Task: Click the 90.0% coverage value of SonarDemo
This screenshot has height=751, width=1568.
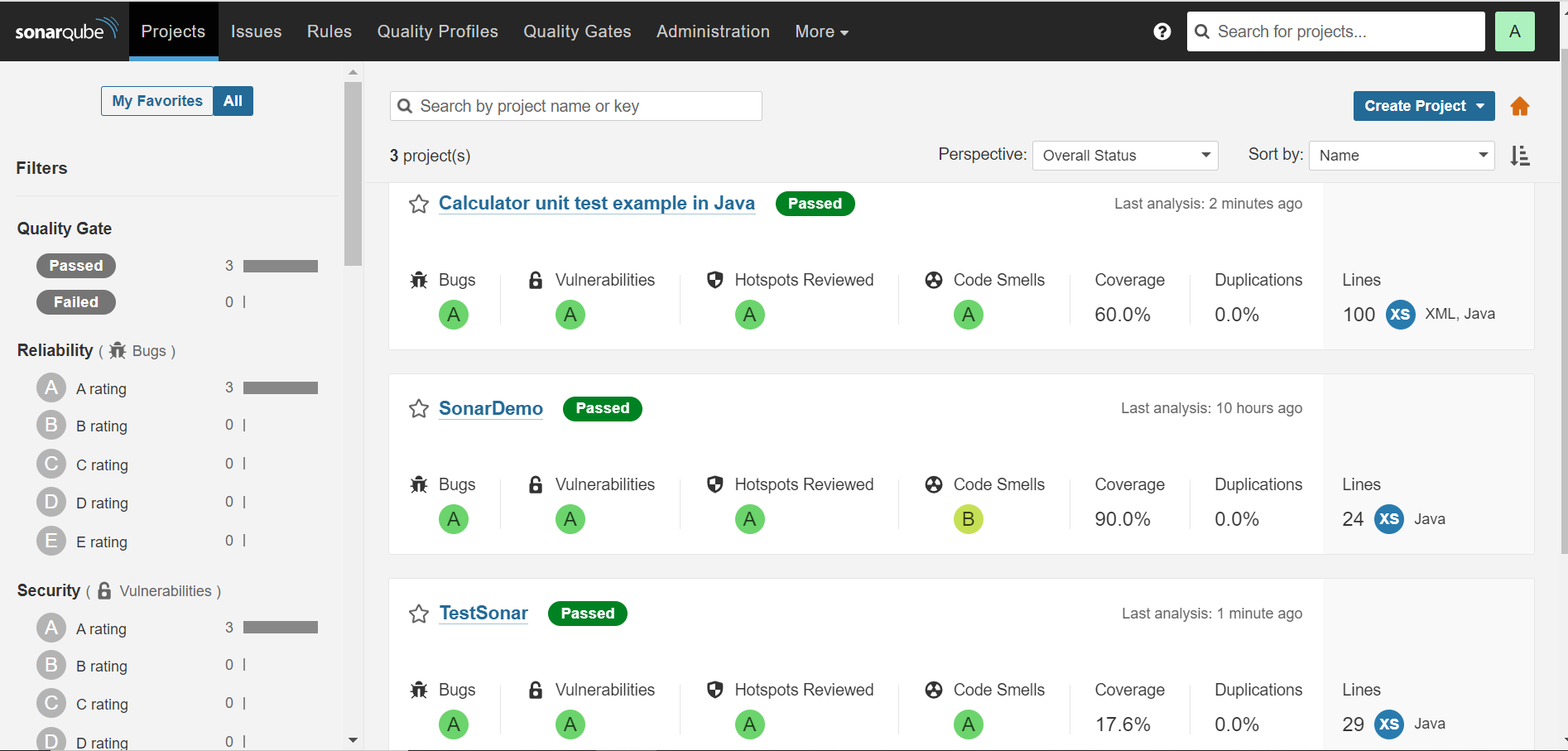Action: [x=1123, y=519]
